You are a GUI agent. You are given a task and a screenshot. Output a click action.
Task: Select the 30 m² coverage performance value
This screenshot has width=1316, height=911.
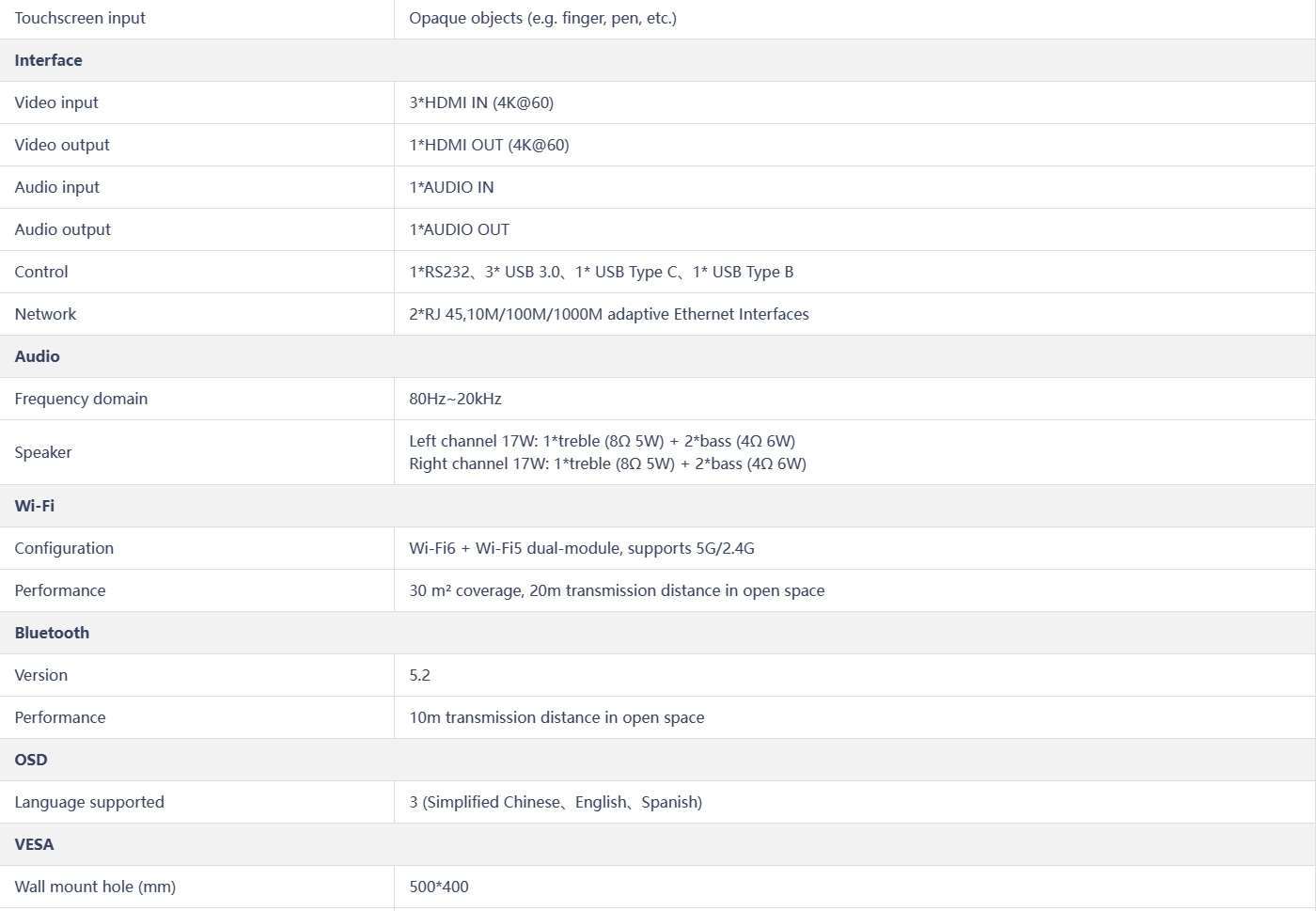pyautogui.click(x=617, y=590)
